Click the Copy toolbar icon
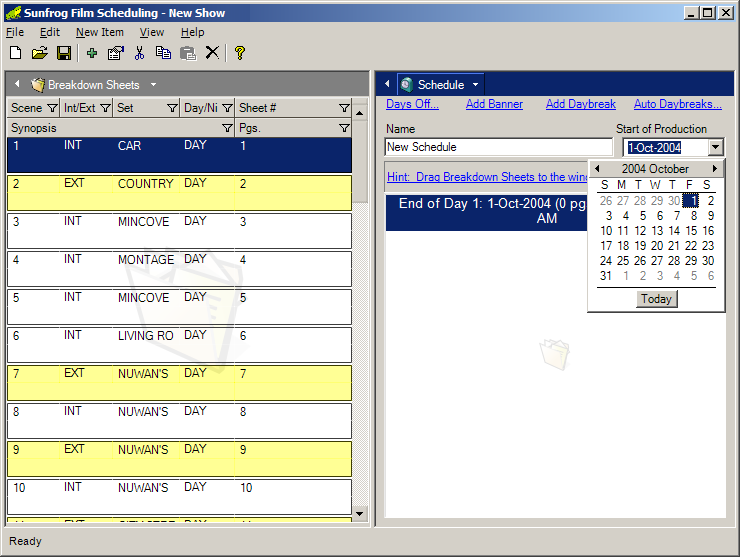This screenshot has width=740, height=557. coord(163,52)
